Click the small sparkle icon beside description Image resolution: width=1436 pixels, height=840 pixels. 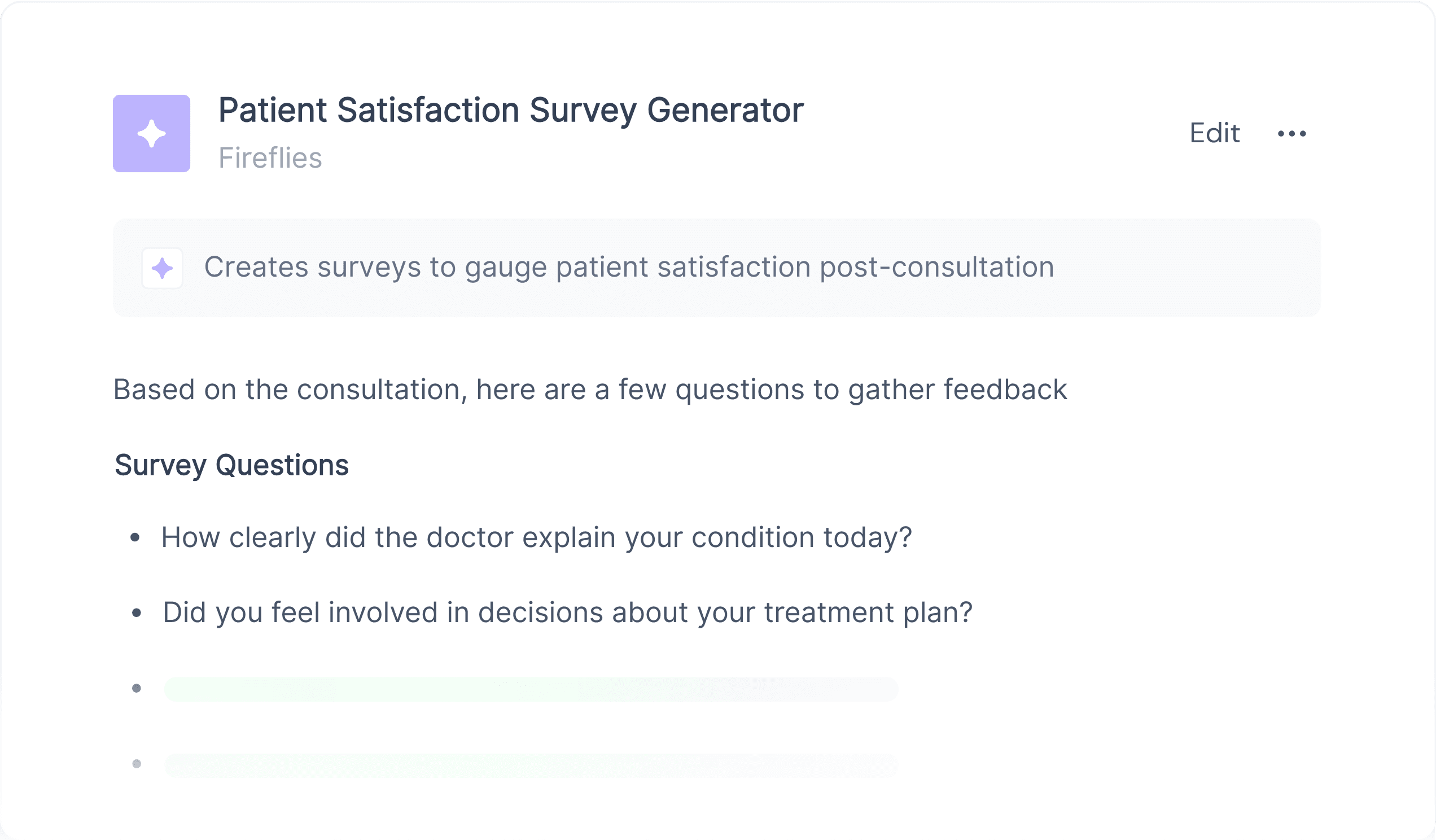[x=163, y=268]
